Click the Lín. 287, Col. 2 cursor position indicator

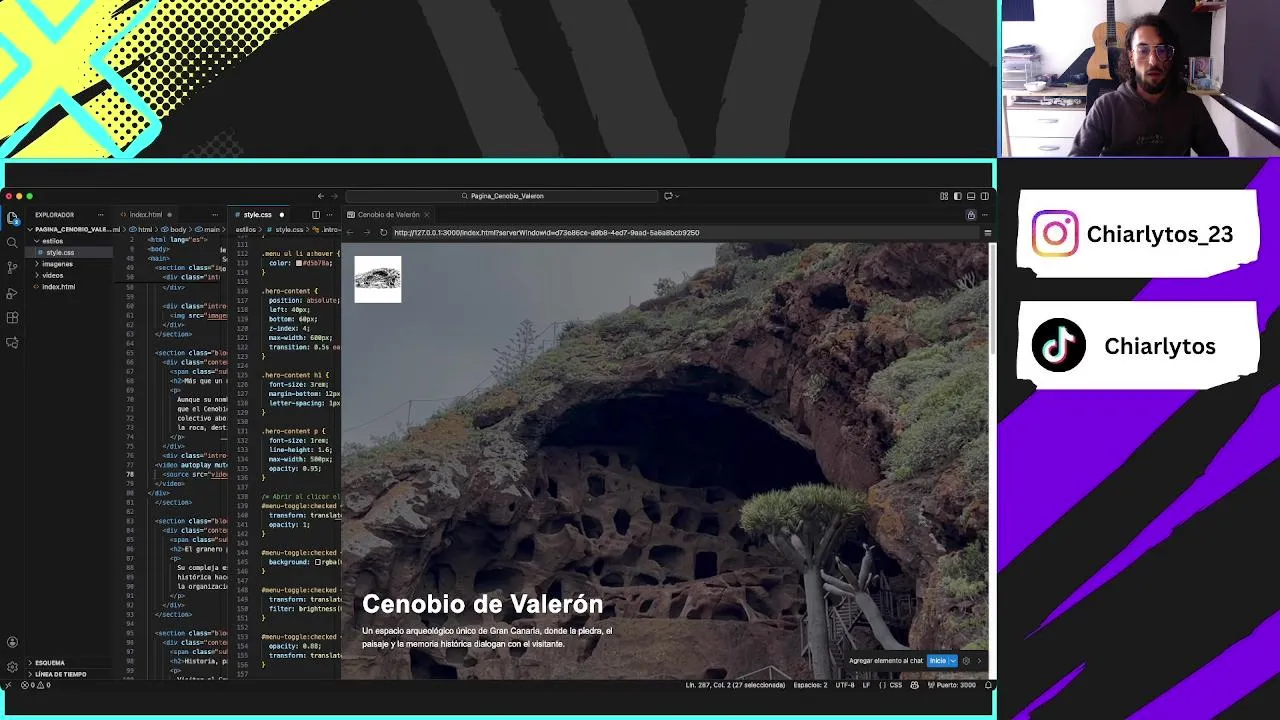click(x=736, y=685)
